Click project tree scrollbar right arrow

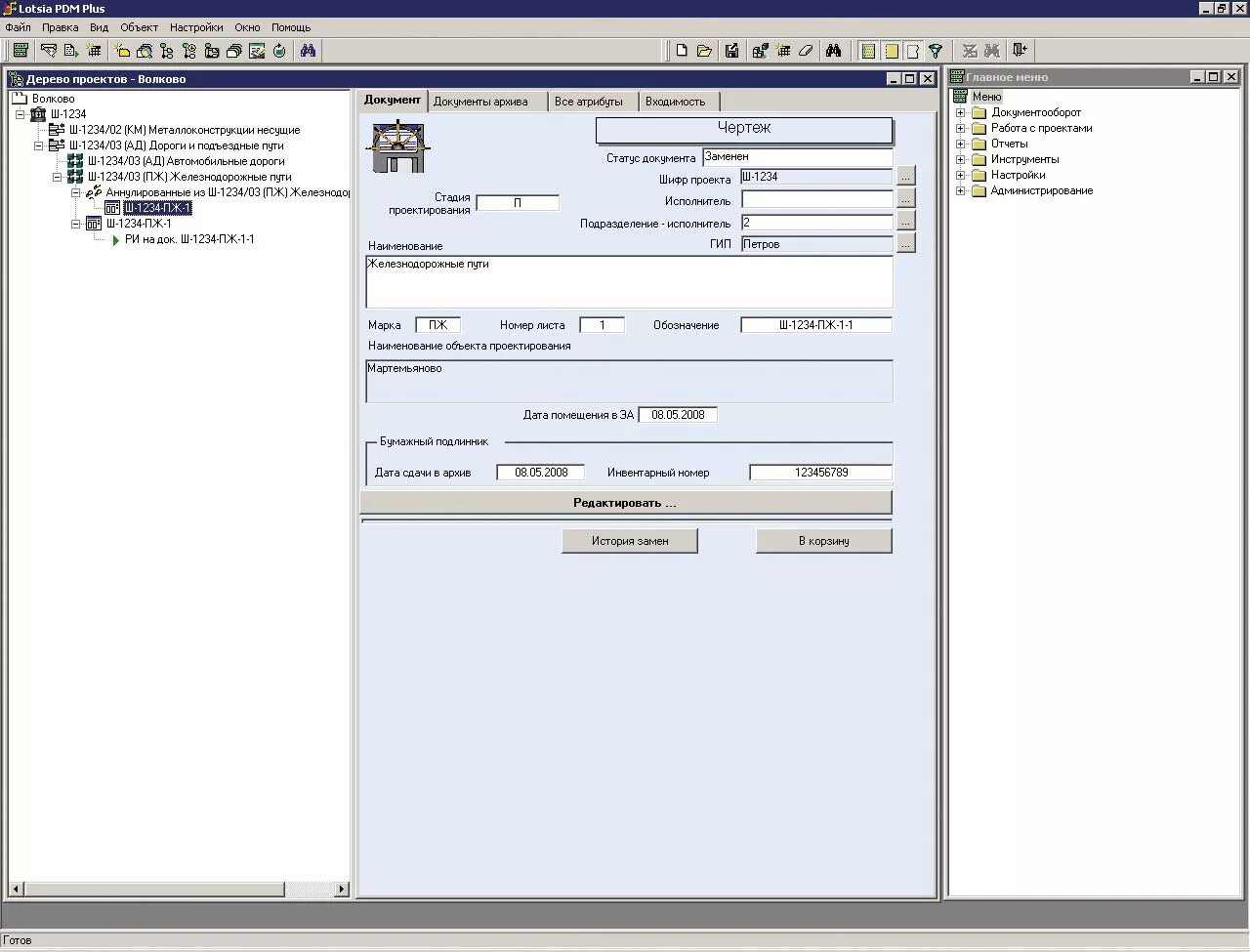pyautogui.click(x=342, y=890)
